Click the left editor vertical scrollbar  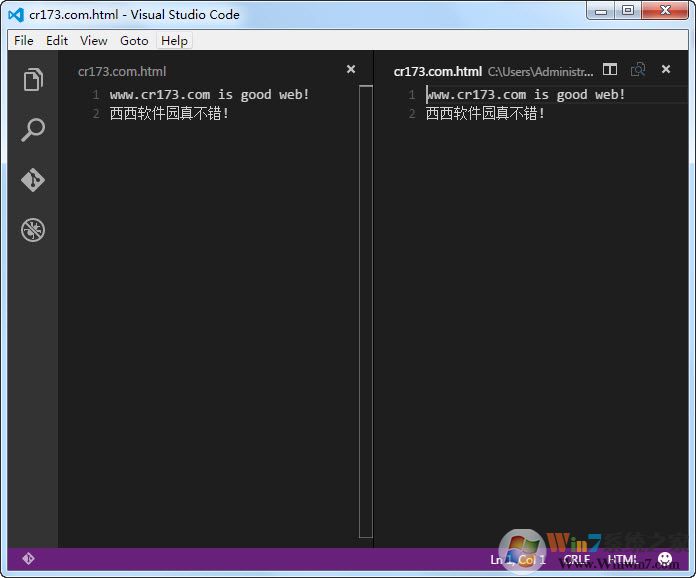point(366,311)
